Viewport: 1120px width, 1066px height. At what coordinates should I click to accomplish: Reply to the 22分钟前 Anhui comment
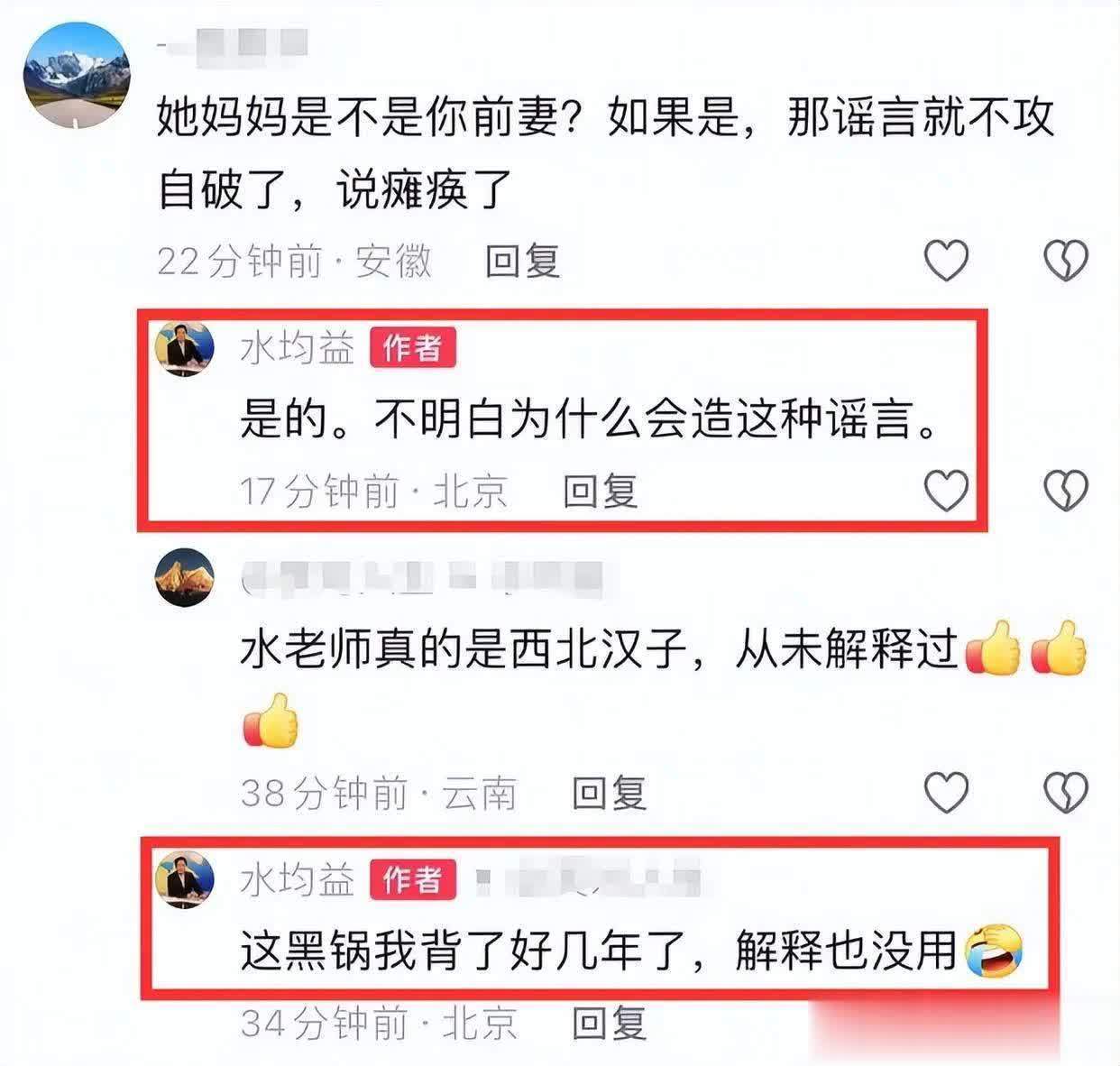click(523, 262)
